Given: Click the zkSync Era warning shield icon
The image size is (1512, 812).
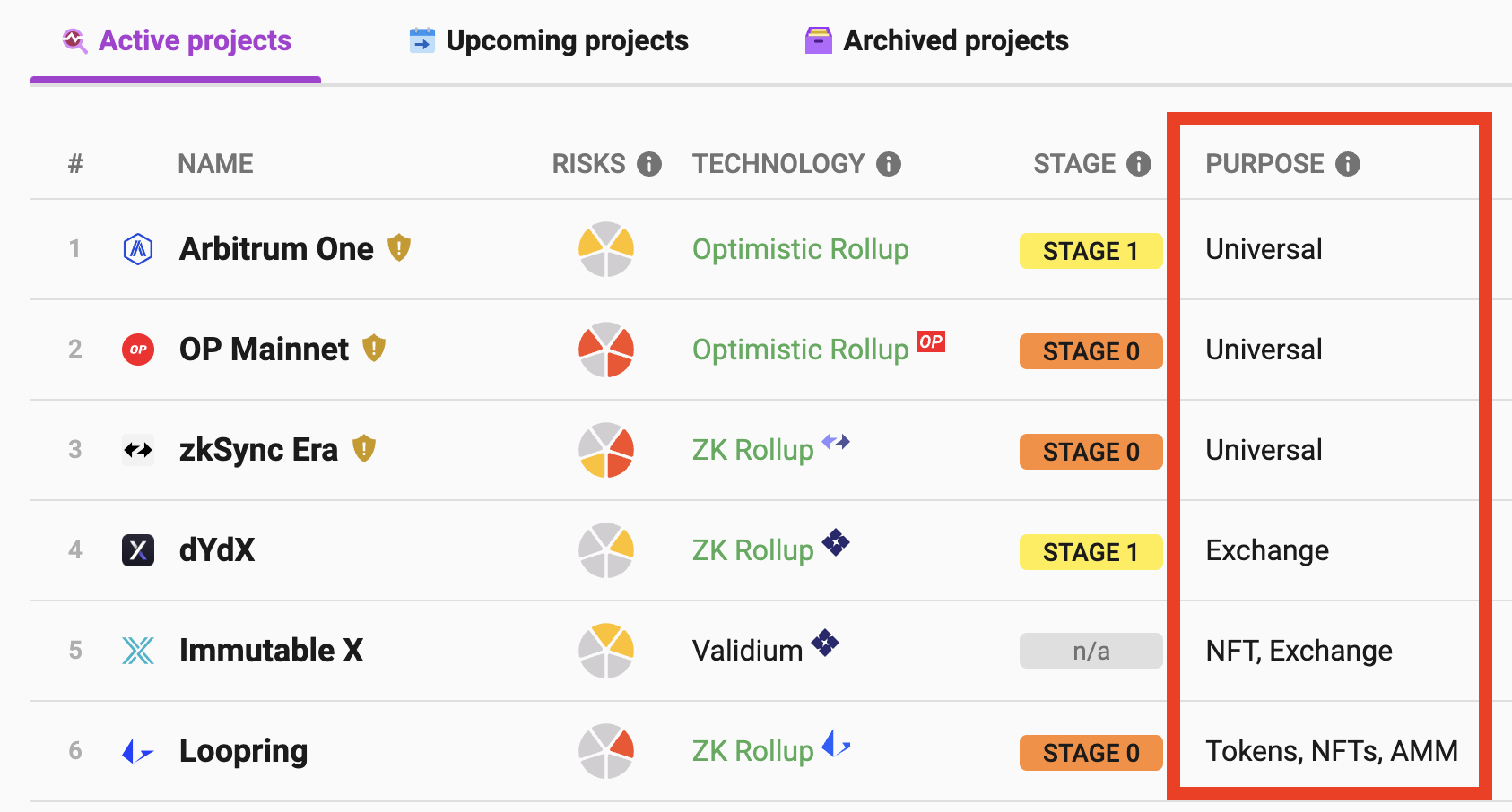Looking at the screenshot, I should point(363,448).
